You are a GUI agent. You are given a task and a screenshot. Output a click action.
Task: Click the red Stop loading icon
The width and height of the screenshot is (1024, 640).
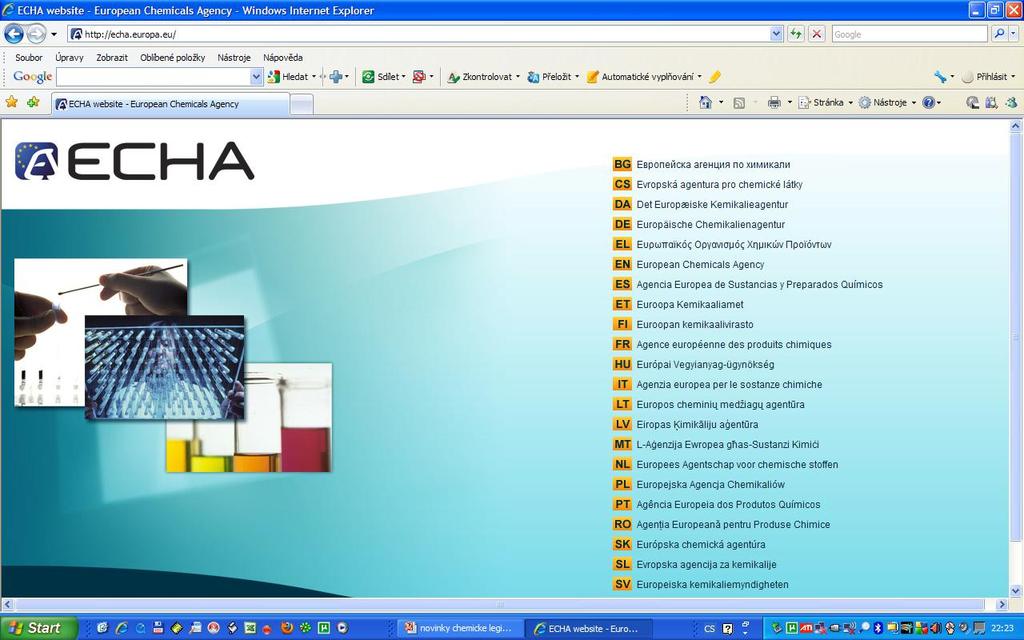pyautogui.click(x=816, y=34)
